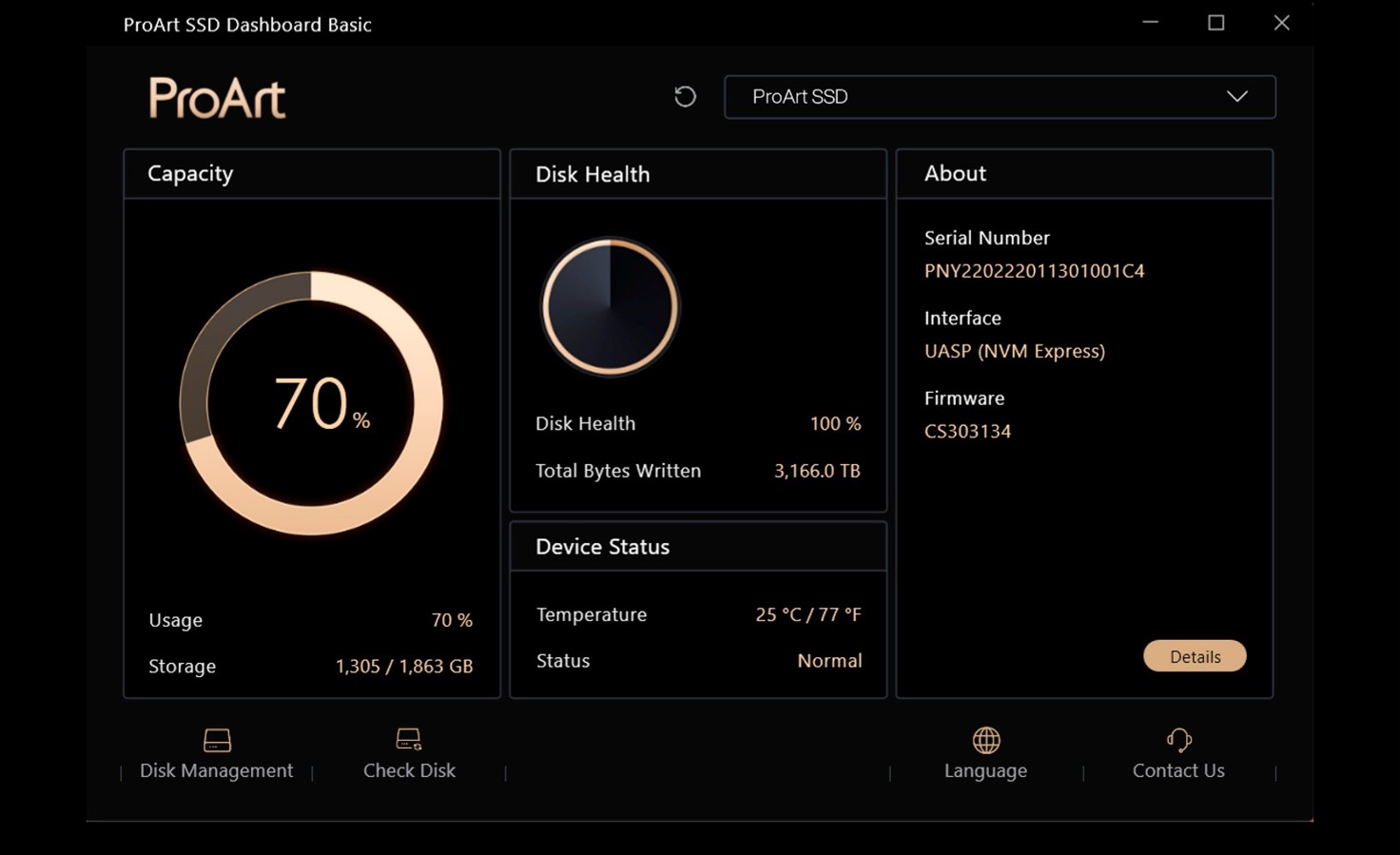
Task: Click the 70% capacity ring chart
Action: point(311,403)
